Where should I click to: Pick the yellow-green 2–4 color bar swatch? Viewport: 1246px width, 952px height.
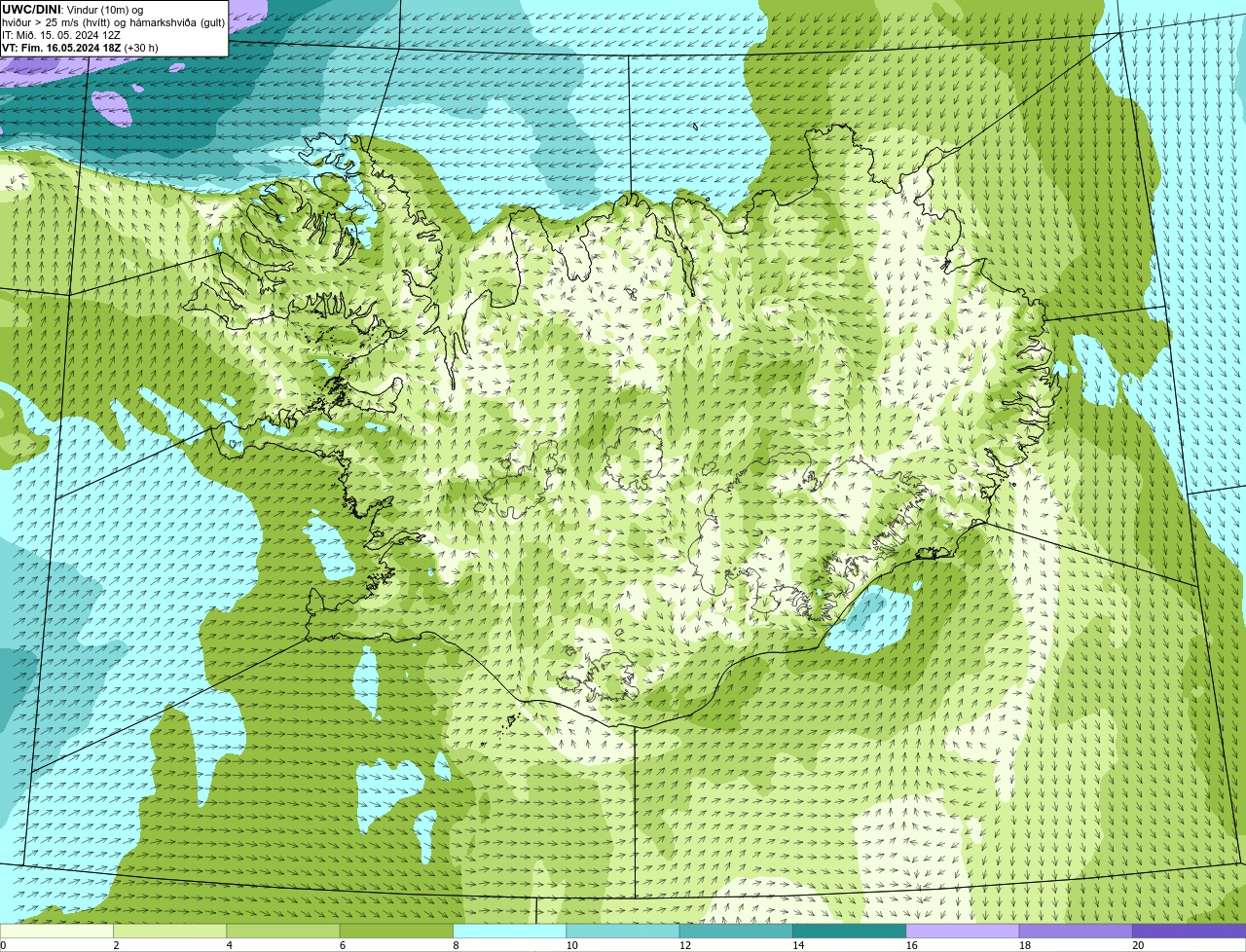pos(169,931)
